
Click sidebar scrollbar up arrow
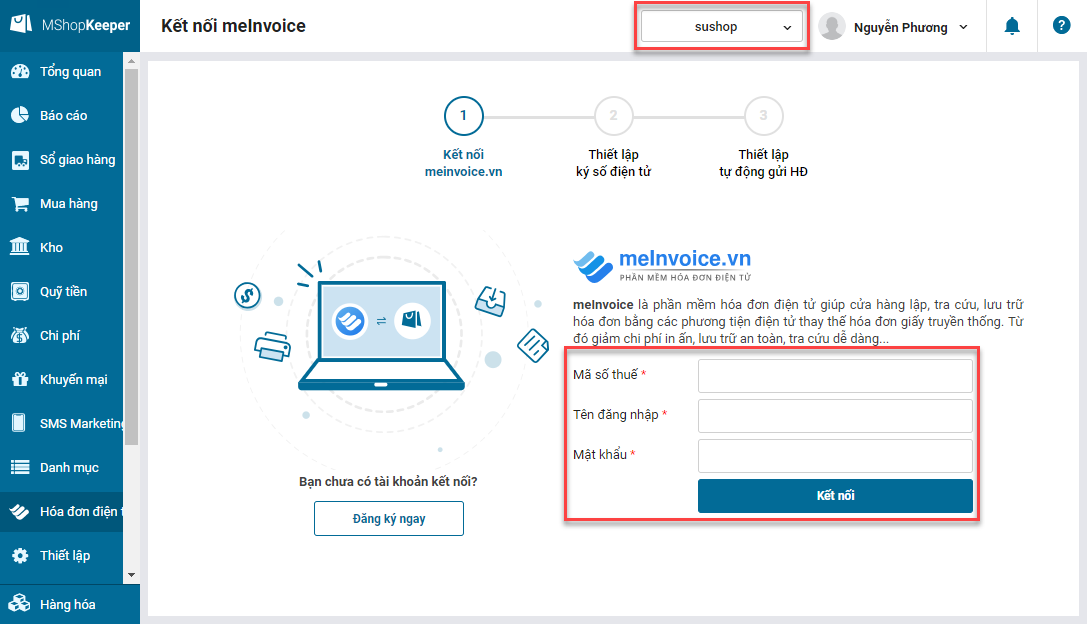click(x=131, y=61)
